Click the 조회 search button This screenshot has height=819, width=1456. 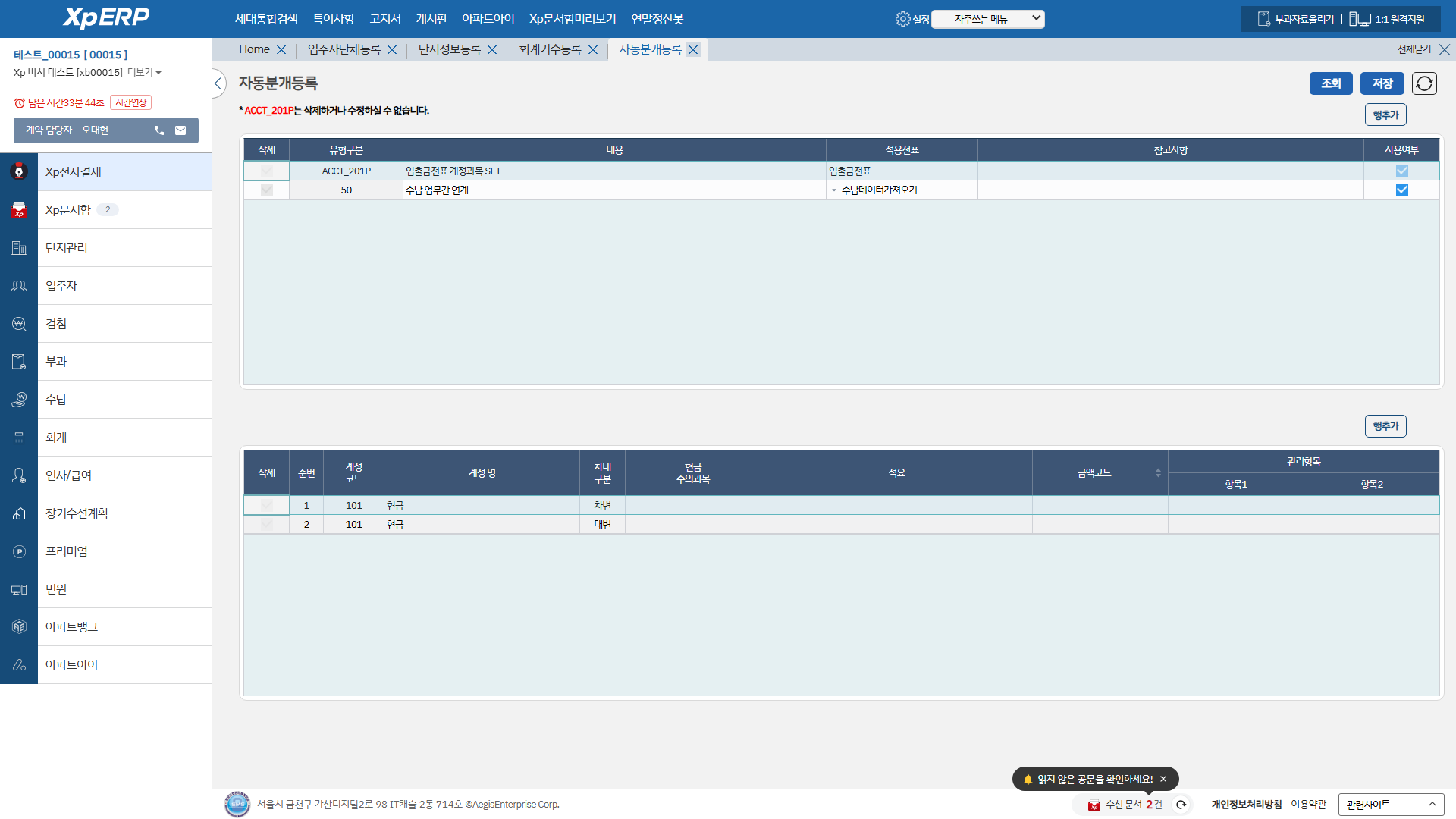point(1330,83)
